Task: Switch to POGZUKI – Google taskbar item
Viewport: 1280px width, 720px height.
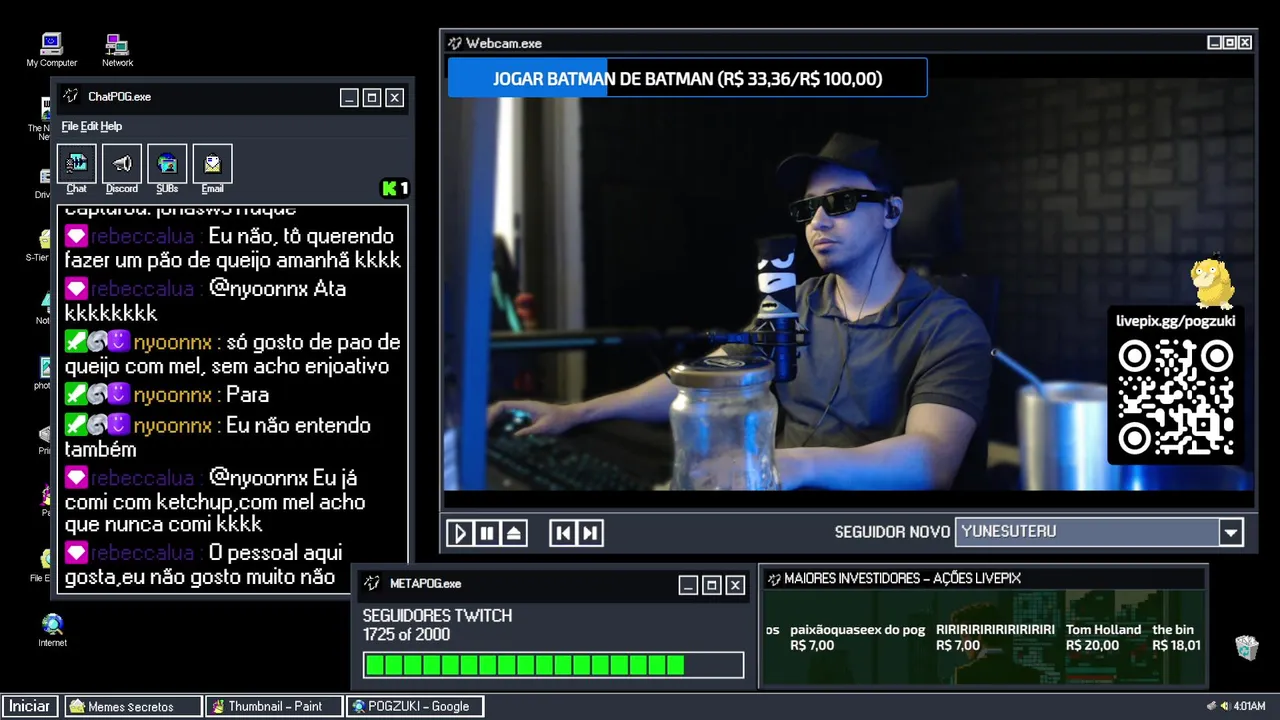Action: coord(415,706)
